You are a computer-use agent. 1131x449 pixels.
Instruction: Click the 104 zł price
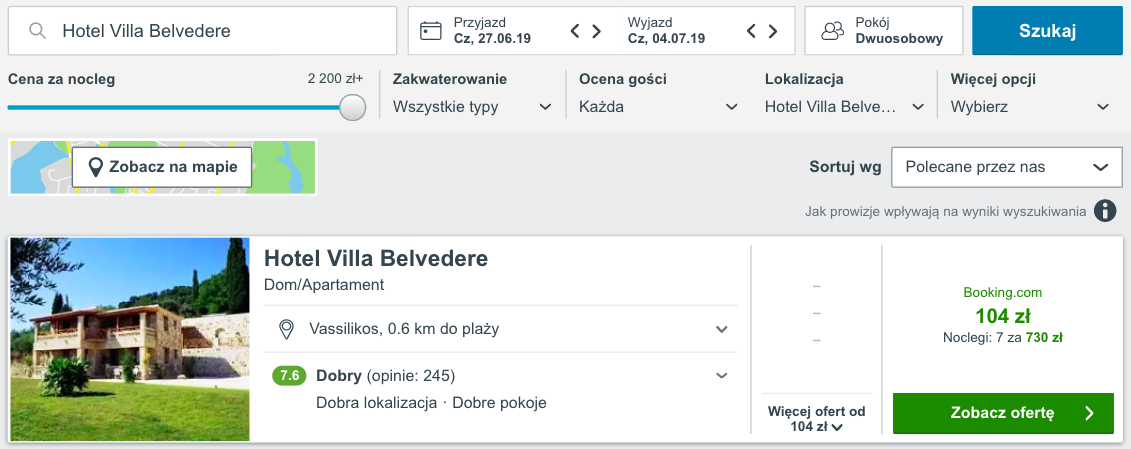1003,315
